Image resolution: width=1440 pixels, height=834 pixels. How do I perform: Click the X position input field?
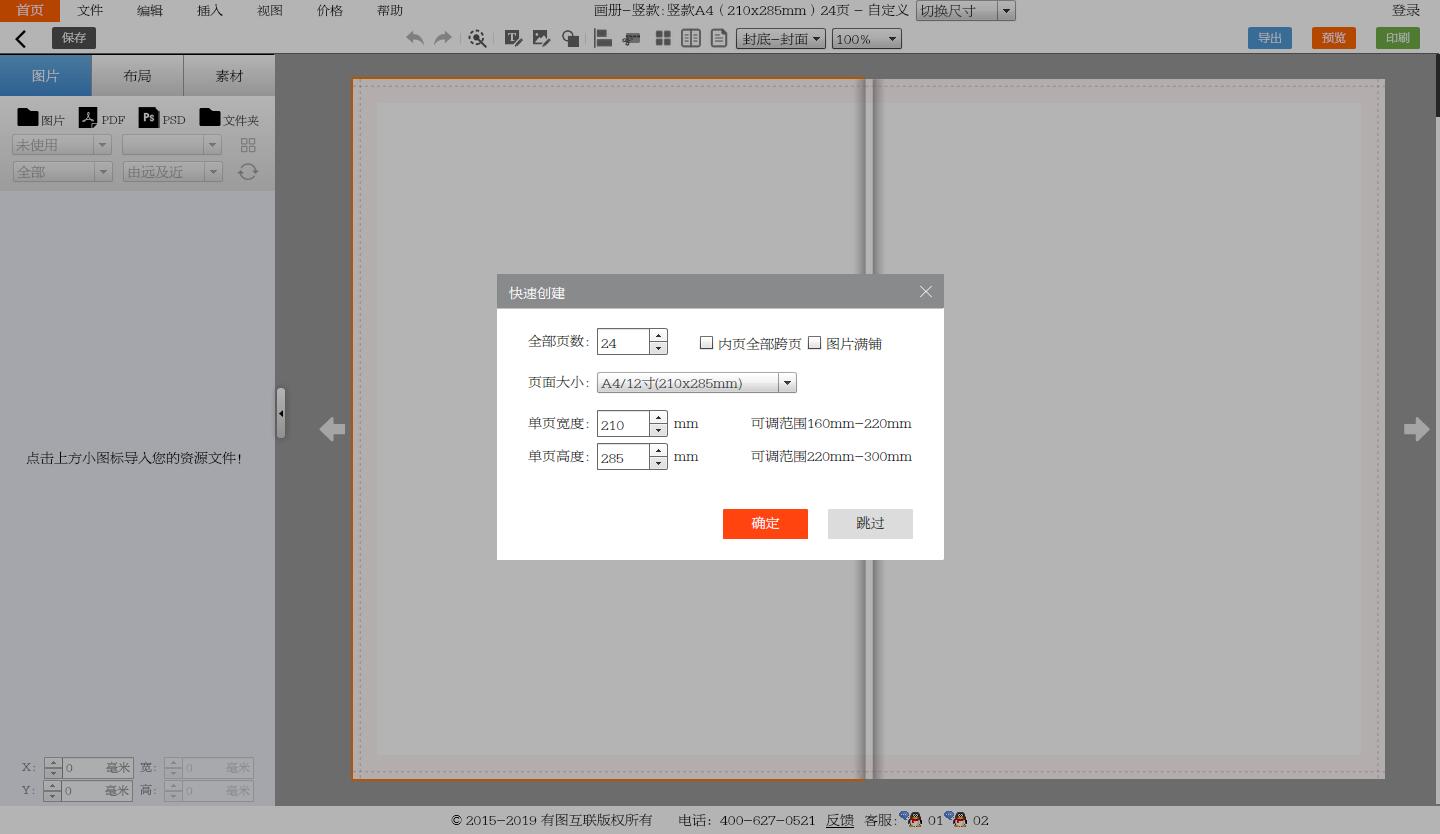click(97, 768)
